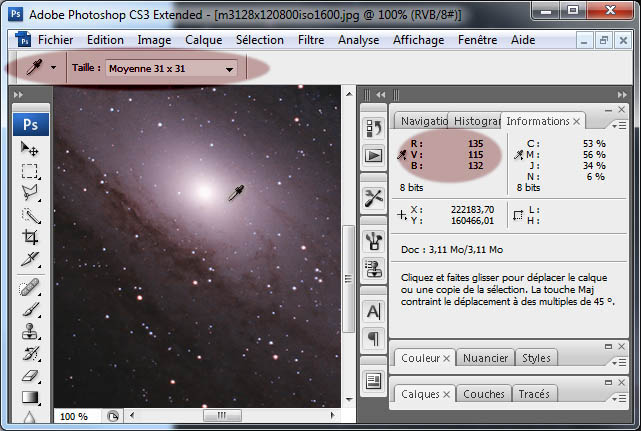This screenshot has width=641, height=431.
Task: Switch to the Nuancier tab
Action: [485, 358]
